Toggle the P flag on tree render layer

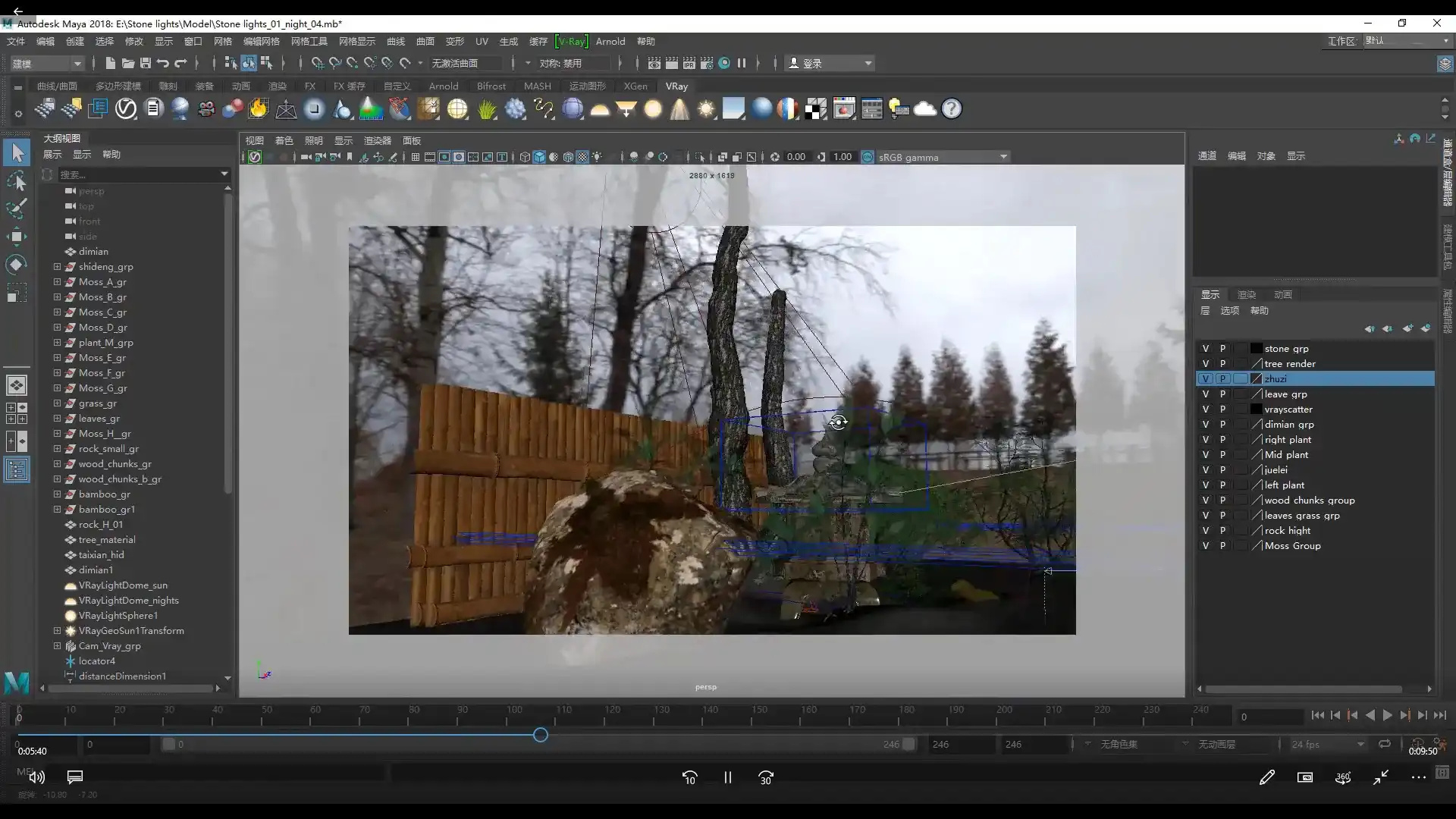coord(1222,363)
